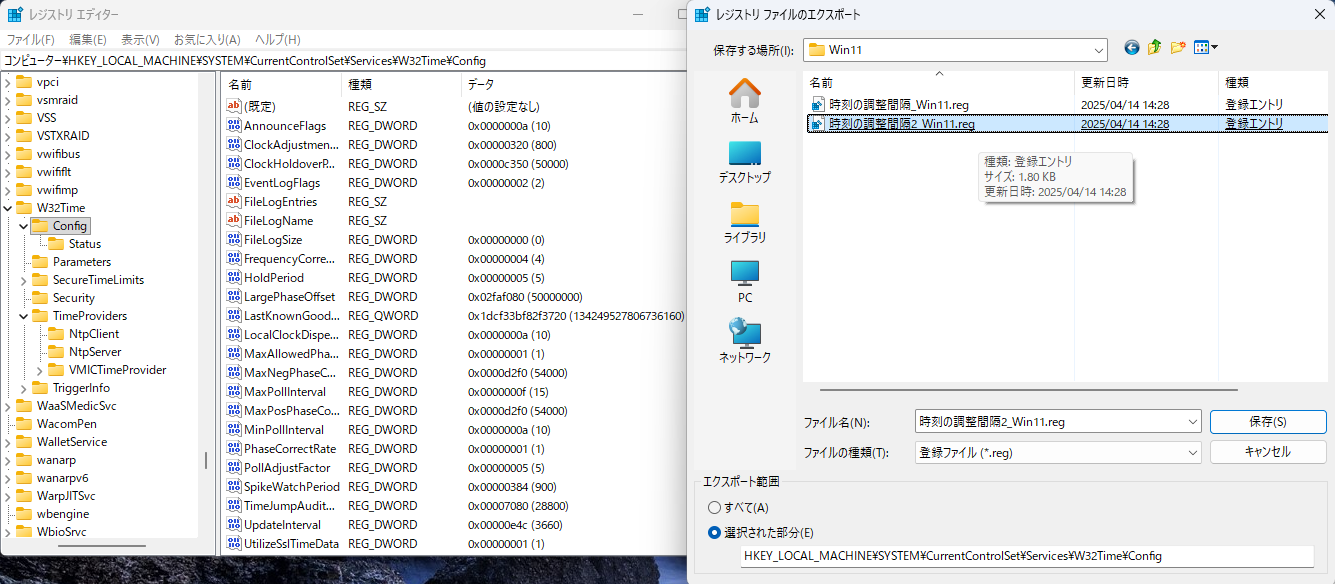Expand the SecureTimeLimits tree node
Viewport: 1335px width, 584px height.
tap(24, 280)
